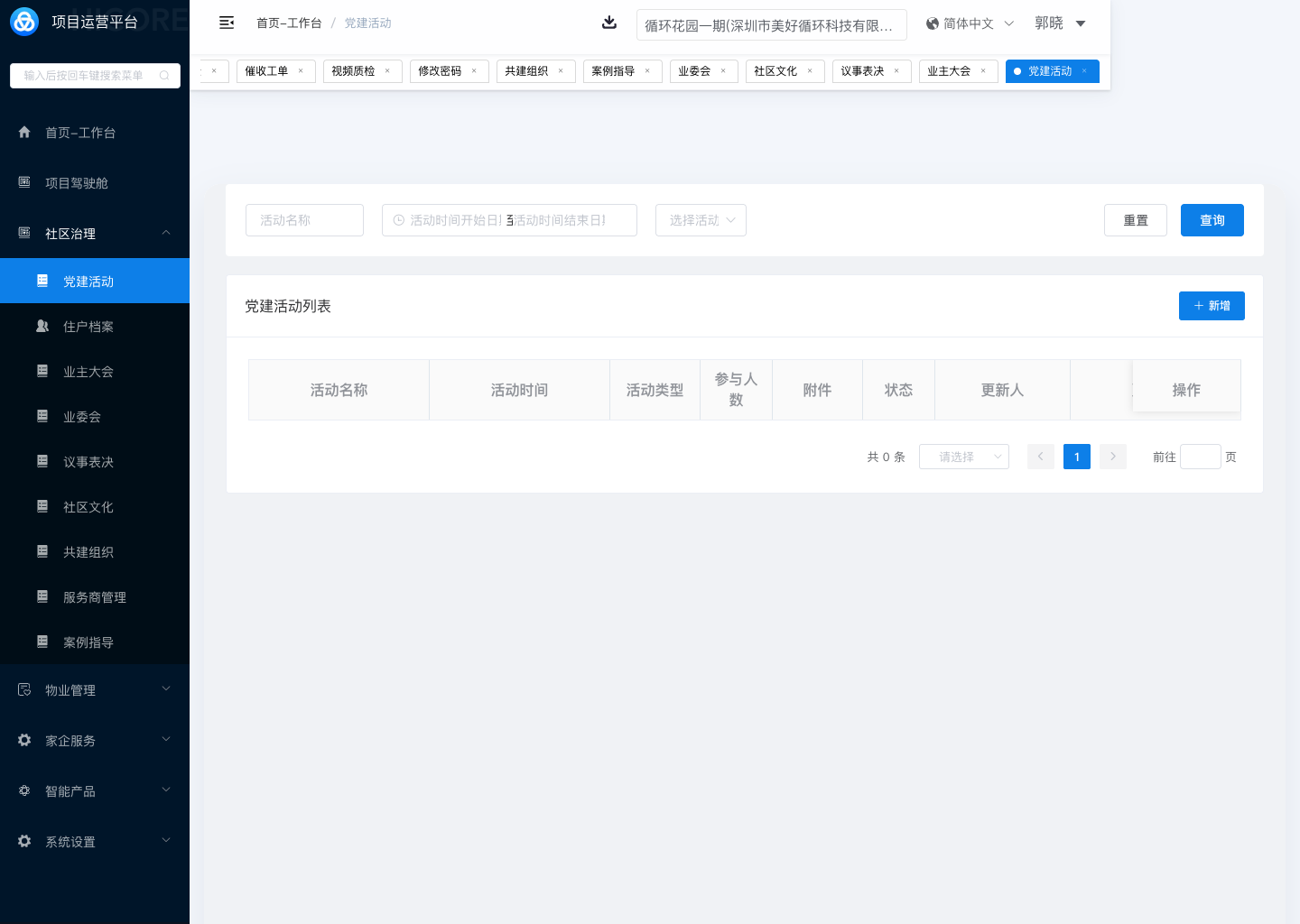Close the 视频质检 tab
The image size is (1300, 924).
[387, 71]
